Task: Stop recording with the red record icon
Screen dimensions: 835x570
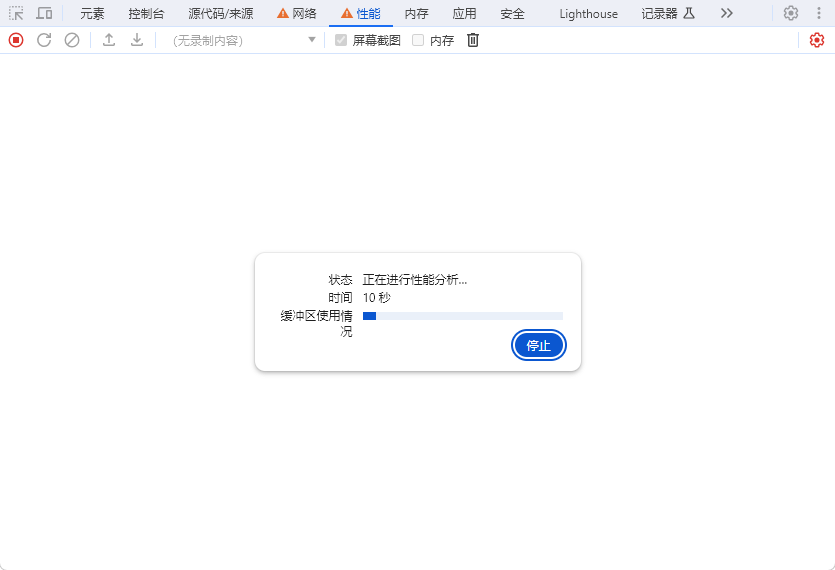Action: (16, 40)
